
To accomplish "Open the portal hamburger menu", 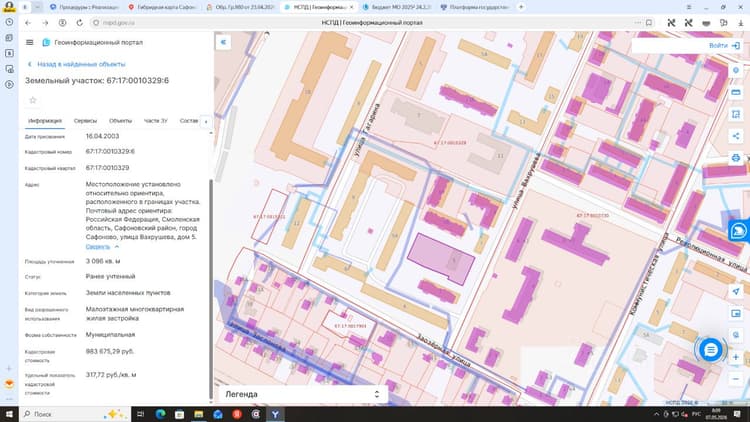I will (x=30, y=43).
